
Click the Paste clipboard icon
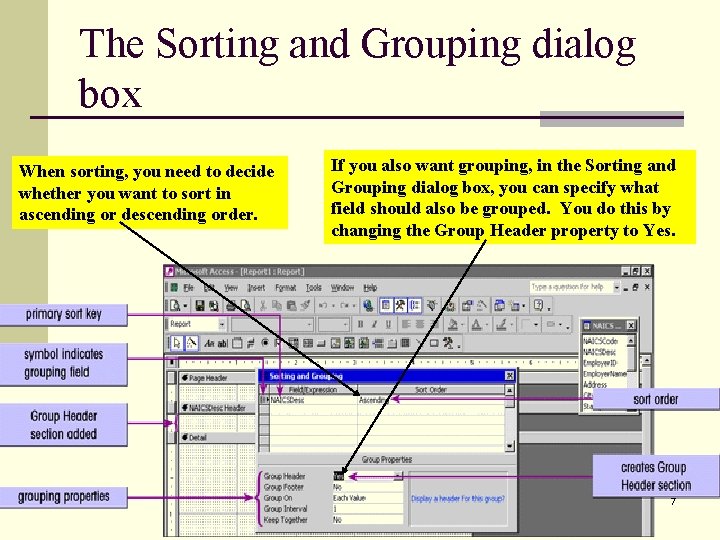(291, 305)
